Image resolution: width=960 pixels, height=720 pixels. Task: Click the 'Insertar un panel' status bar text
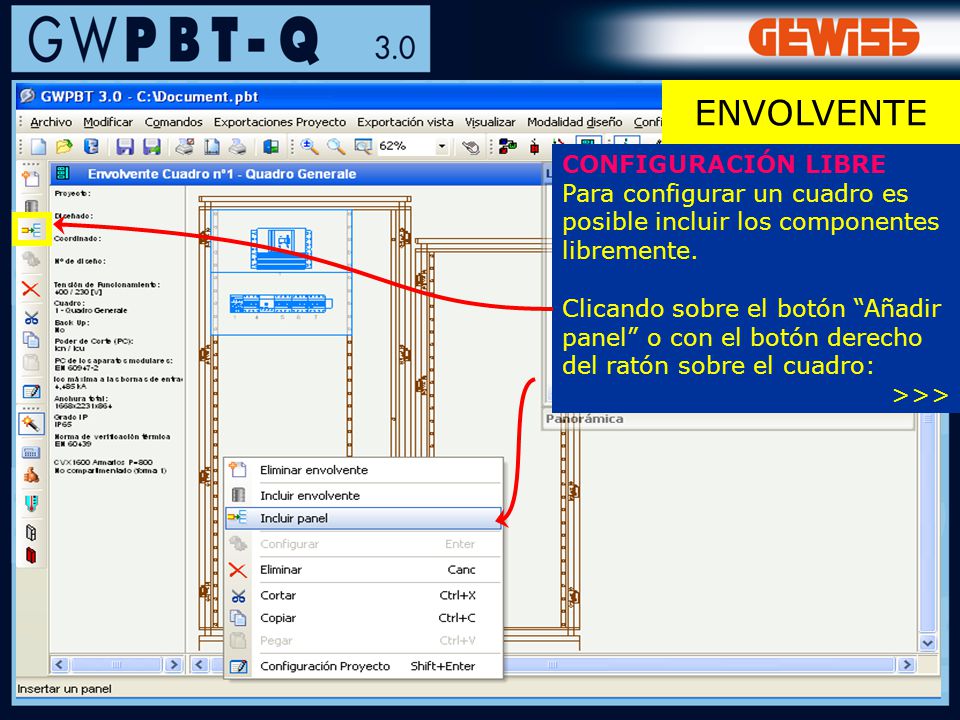pyautogui.click(x=64, y=689)
